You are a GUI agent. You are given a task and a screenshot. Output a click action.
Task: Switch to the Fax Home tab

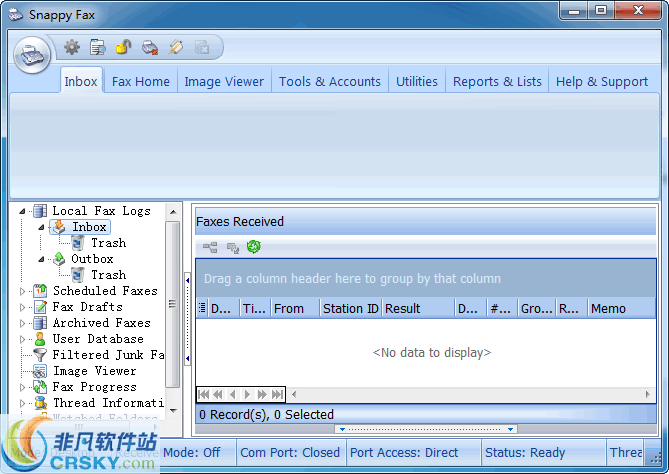[140, 81]
